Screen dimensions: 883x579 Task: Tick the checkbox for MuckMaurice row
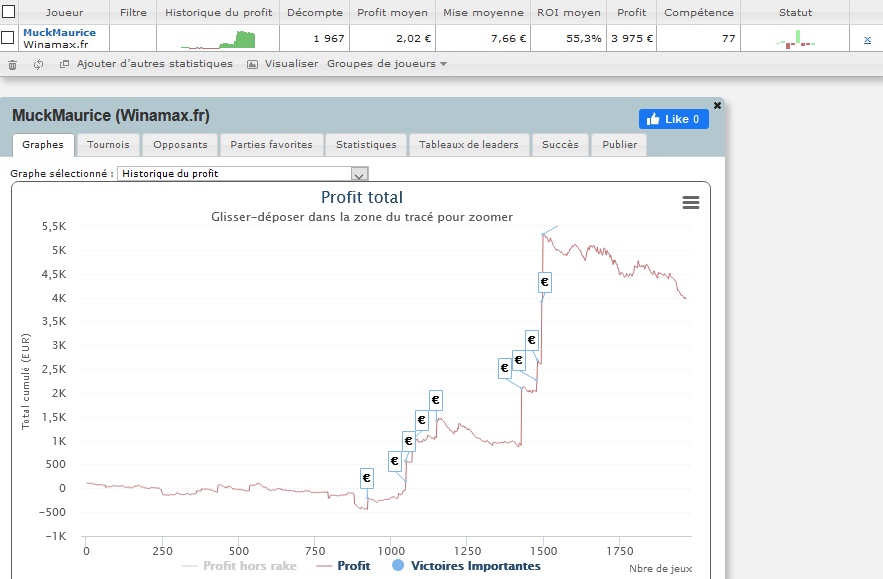pyautogui.click(x=7, y=38)
